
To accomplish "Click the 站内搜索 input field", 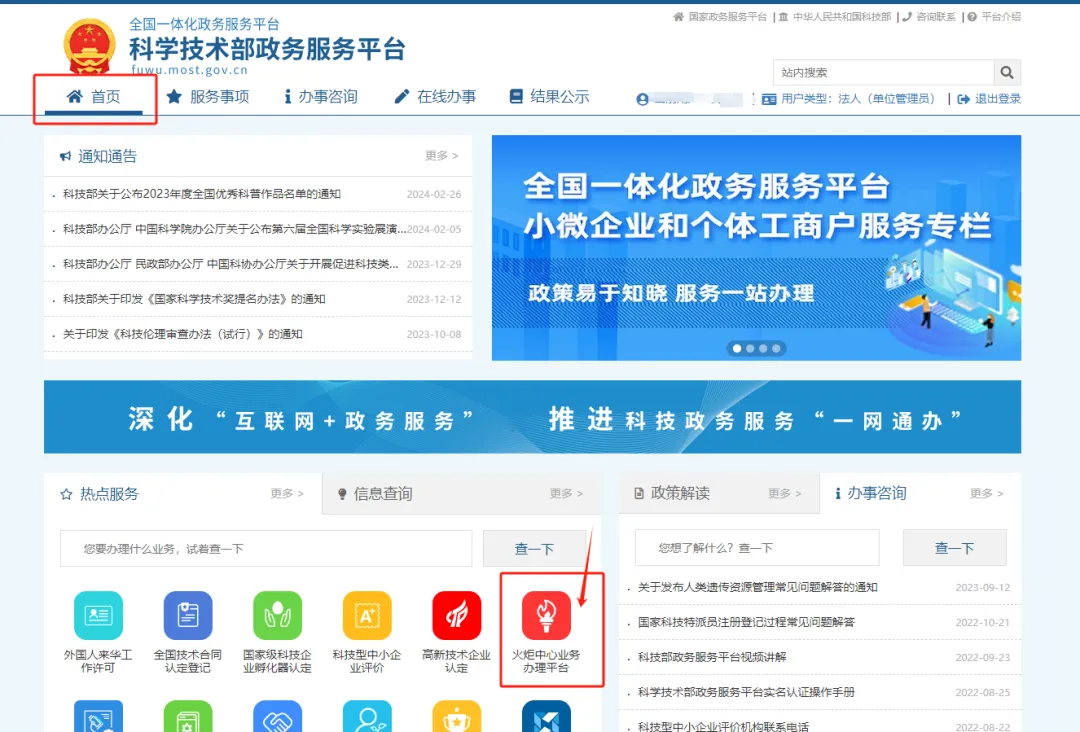I will click(882, 72).
